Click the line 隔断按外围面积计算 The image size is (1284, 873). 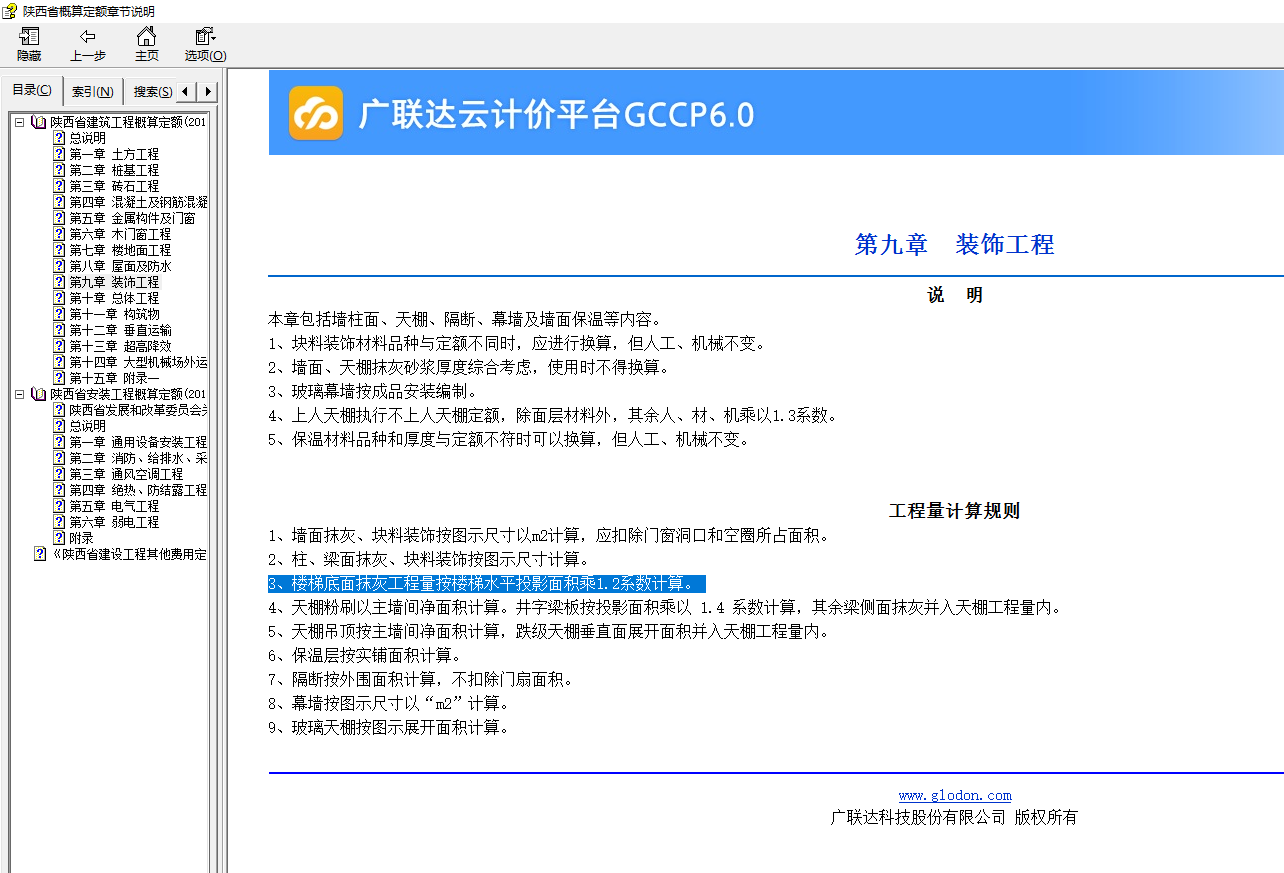pyautogui.click(x=422, y=679)
